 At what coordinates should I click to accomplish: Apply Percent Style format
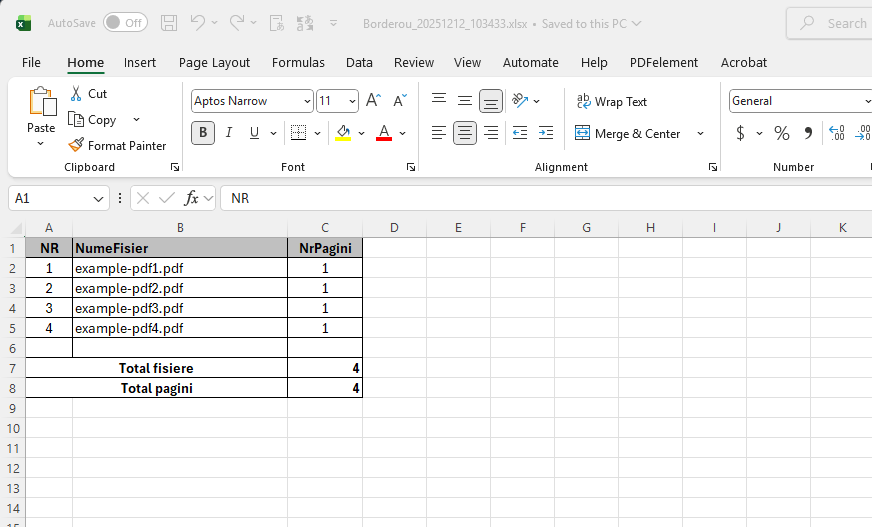point(782,133)
